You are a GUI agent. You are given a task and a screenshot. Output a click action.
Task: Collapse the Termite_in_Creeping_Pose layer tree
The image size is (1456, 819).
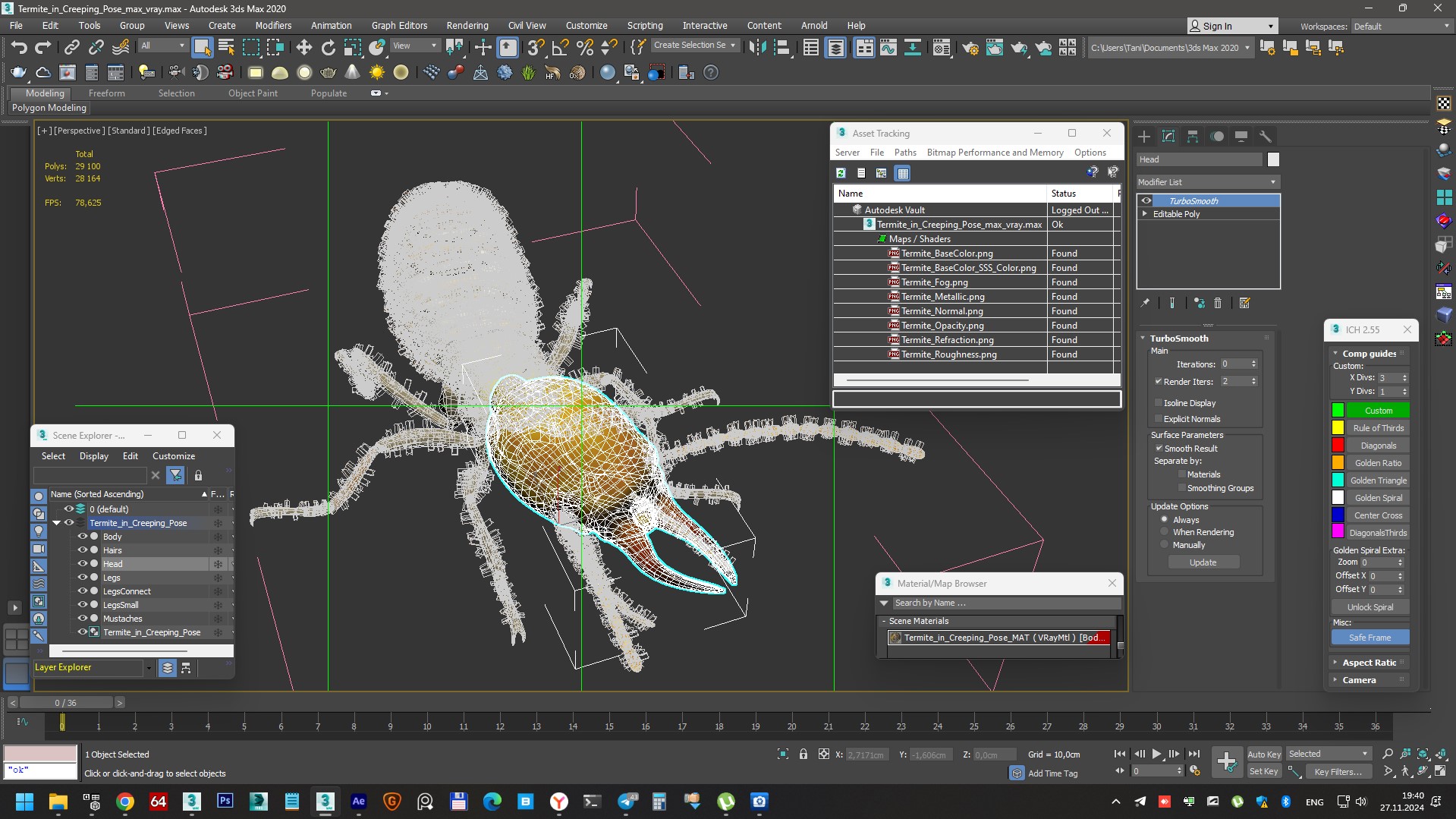click(x=56, y=523)
